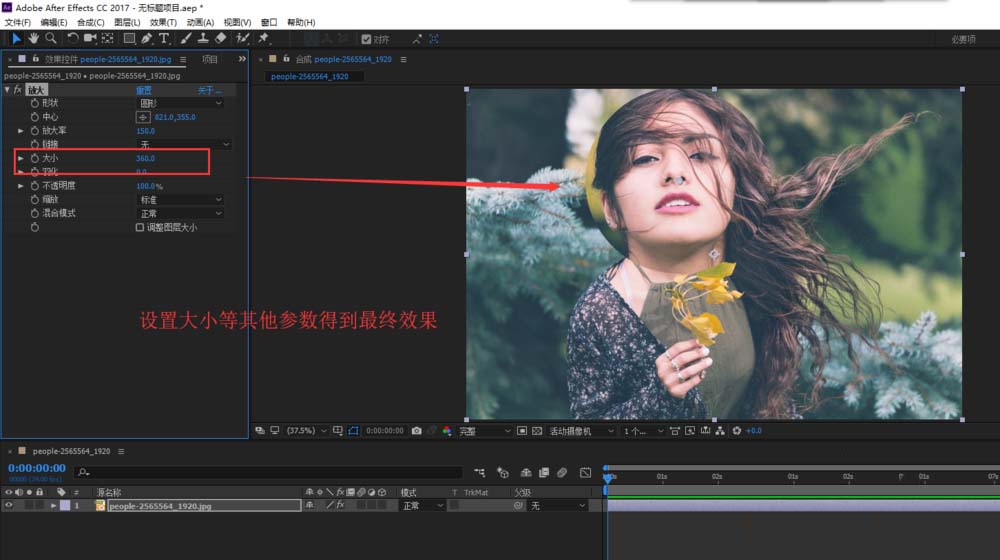Click the 大小 value 360.0
Image resolution: width=1000 pixels, height=560 pixels.
[x=145, y=159]
